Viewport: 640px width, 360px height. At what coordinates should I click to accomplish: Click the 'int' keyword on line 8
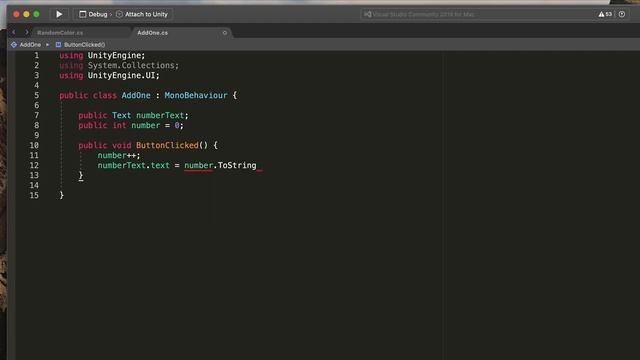coord(119,125)
